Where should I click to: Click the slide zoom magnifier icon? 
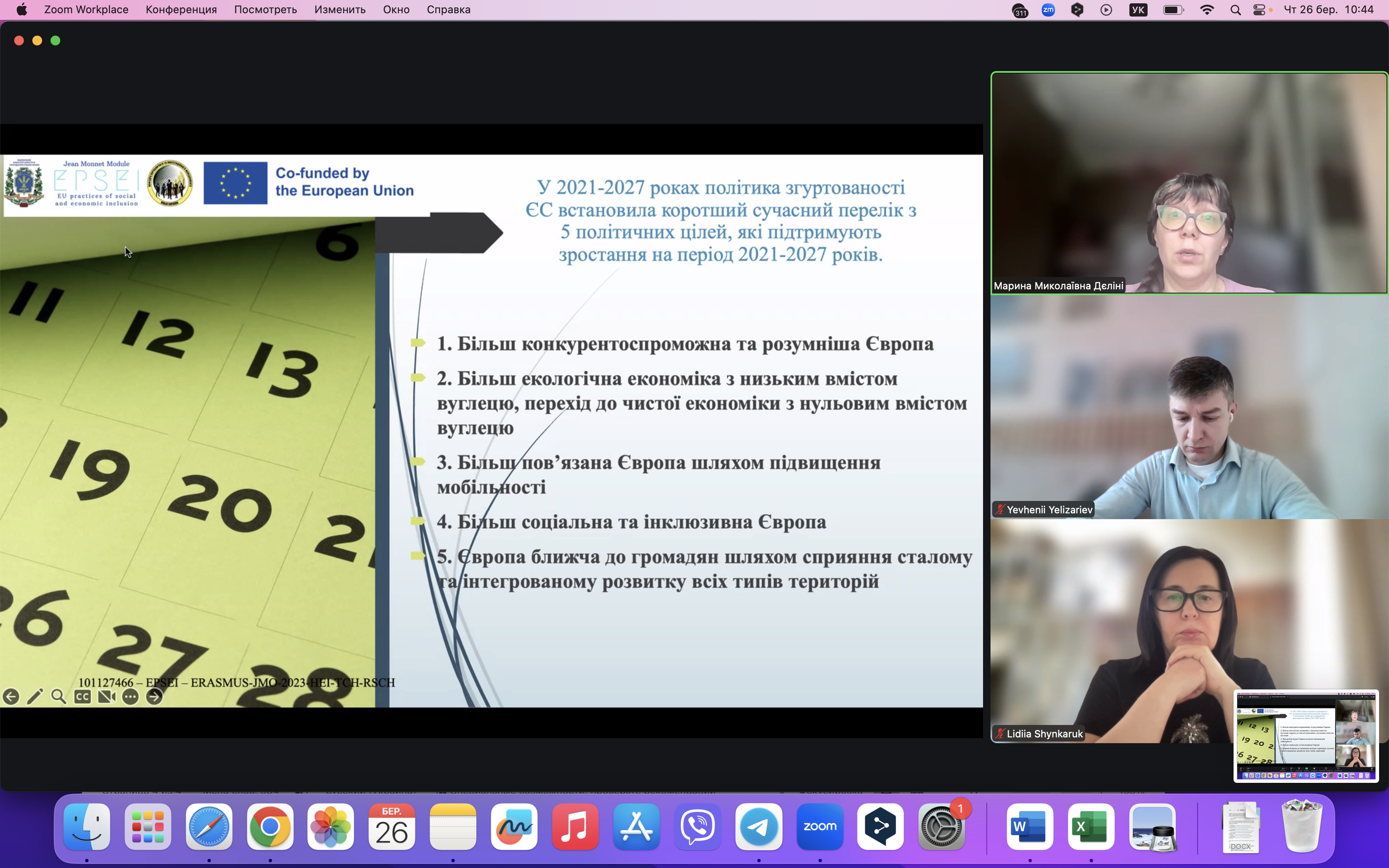click(x=59, y=697)
